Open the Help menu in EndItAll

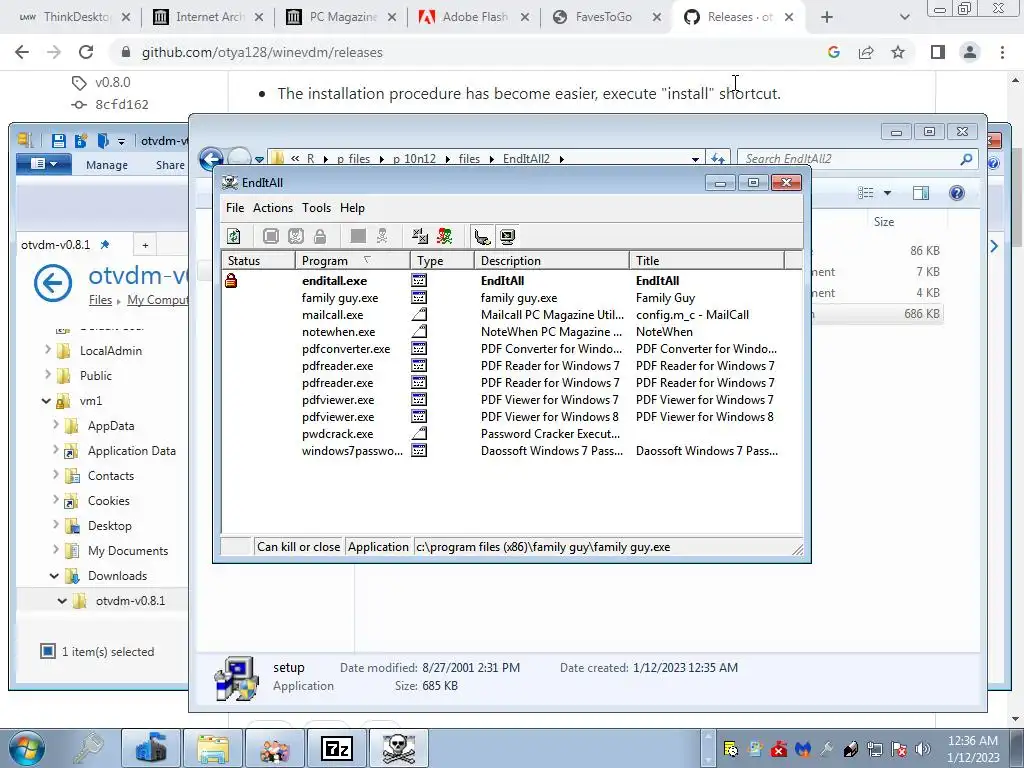(x=352, y=208)
